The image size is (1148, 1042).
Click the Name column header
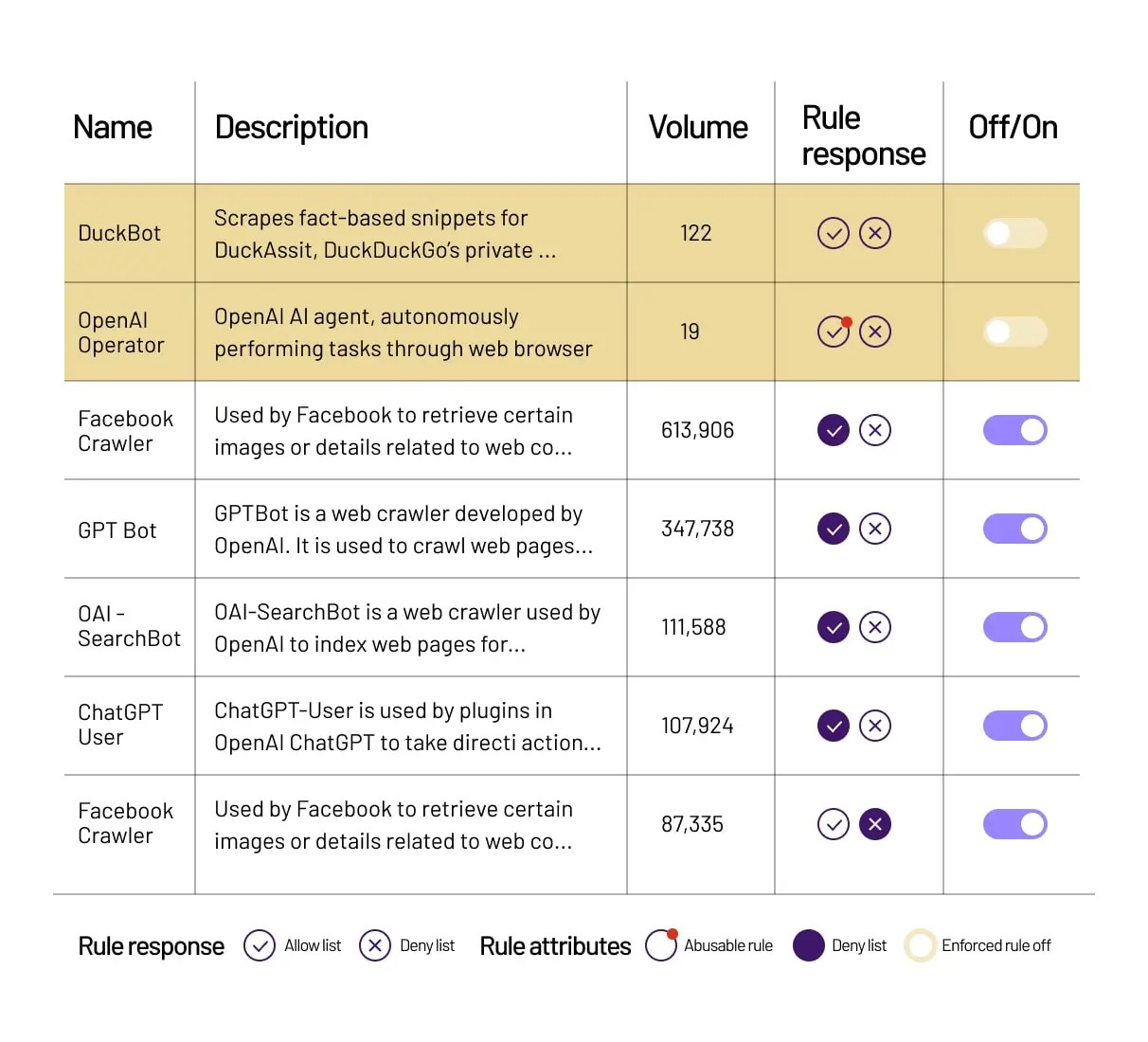click(113, 128)
